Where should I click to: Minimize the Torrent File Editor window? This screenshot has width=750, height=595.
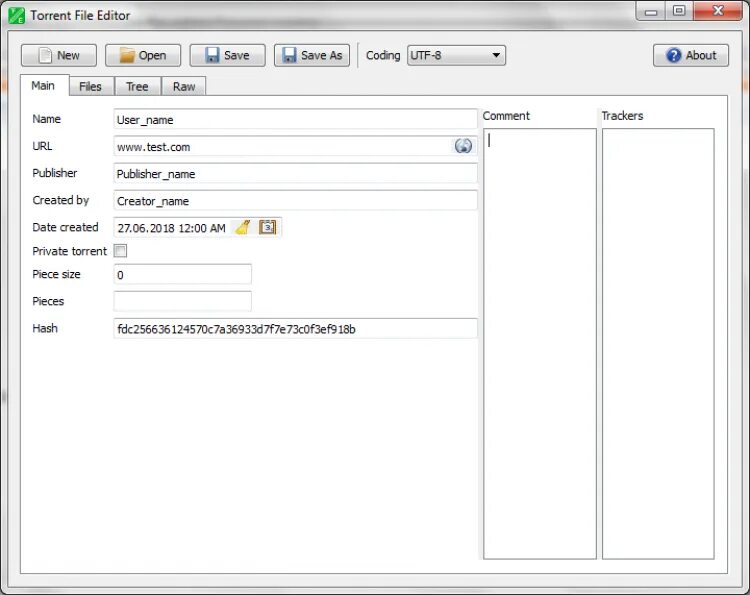click(651, 11)
